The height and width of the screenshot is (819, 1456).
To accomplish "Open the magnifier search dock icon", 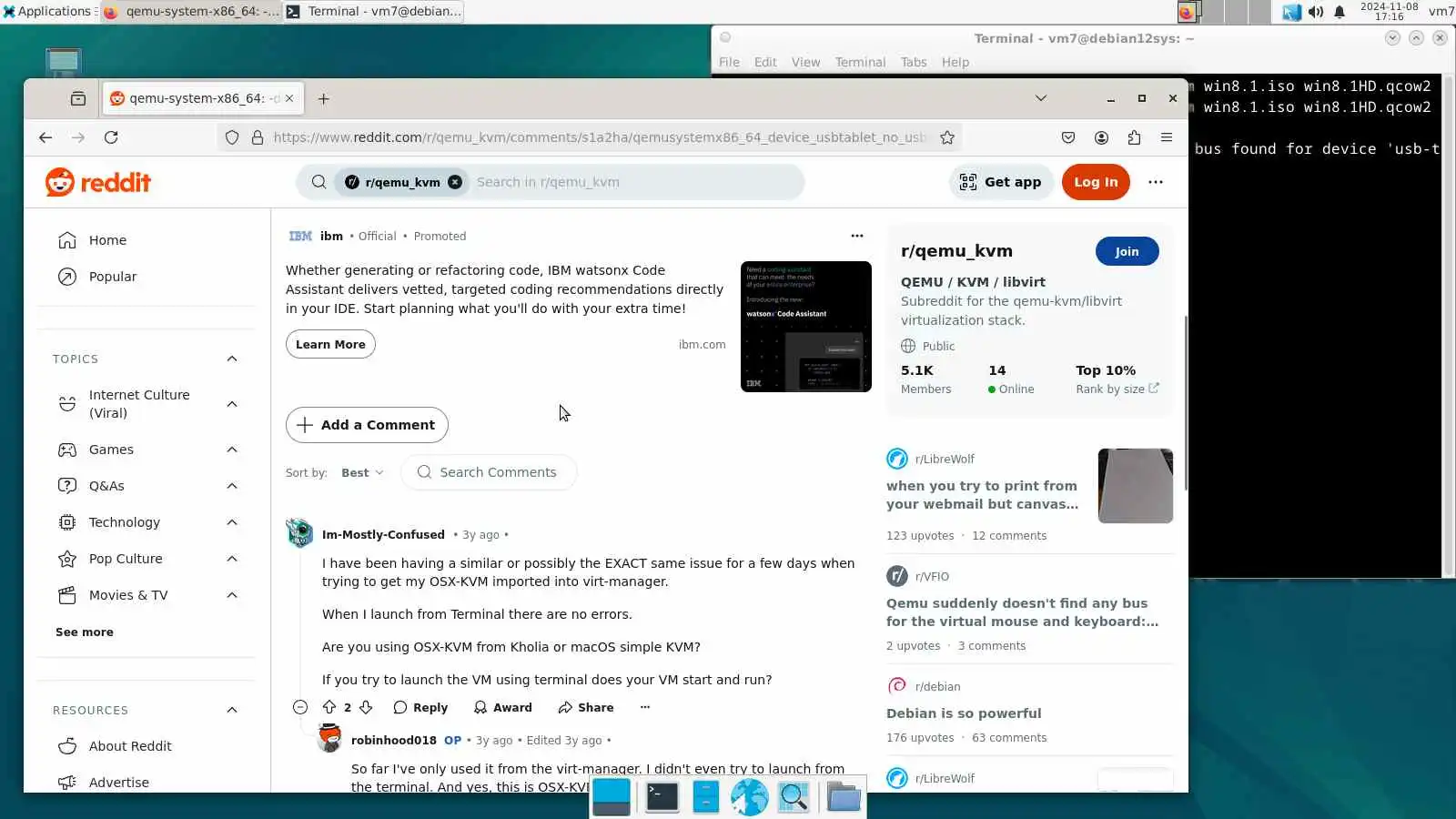I will pyautogui.click(x=794, y=797).
